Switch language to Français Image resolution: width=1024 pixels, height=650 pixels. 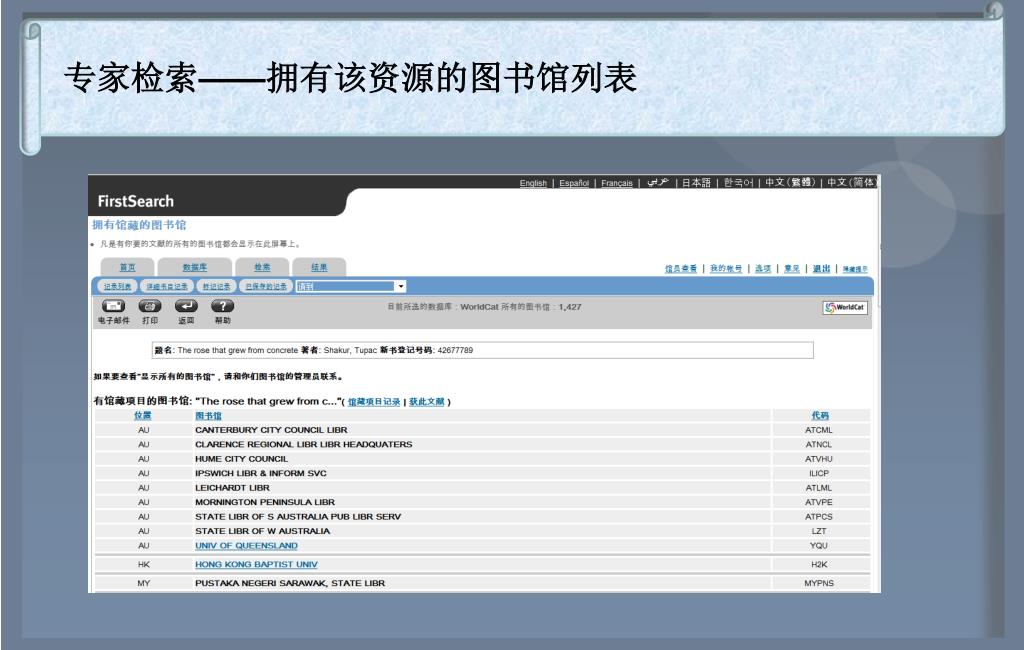[x=616, y=183]
